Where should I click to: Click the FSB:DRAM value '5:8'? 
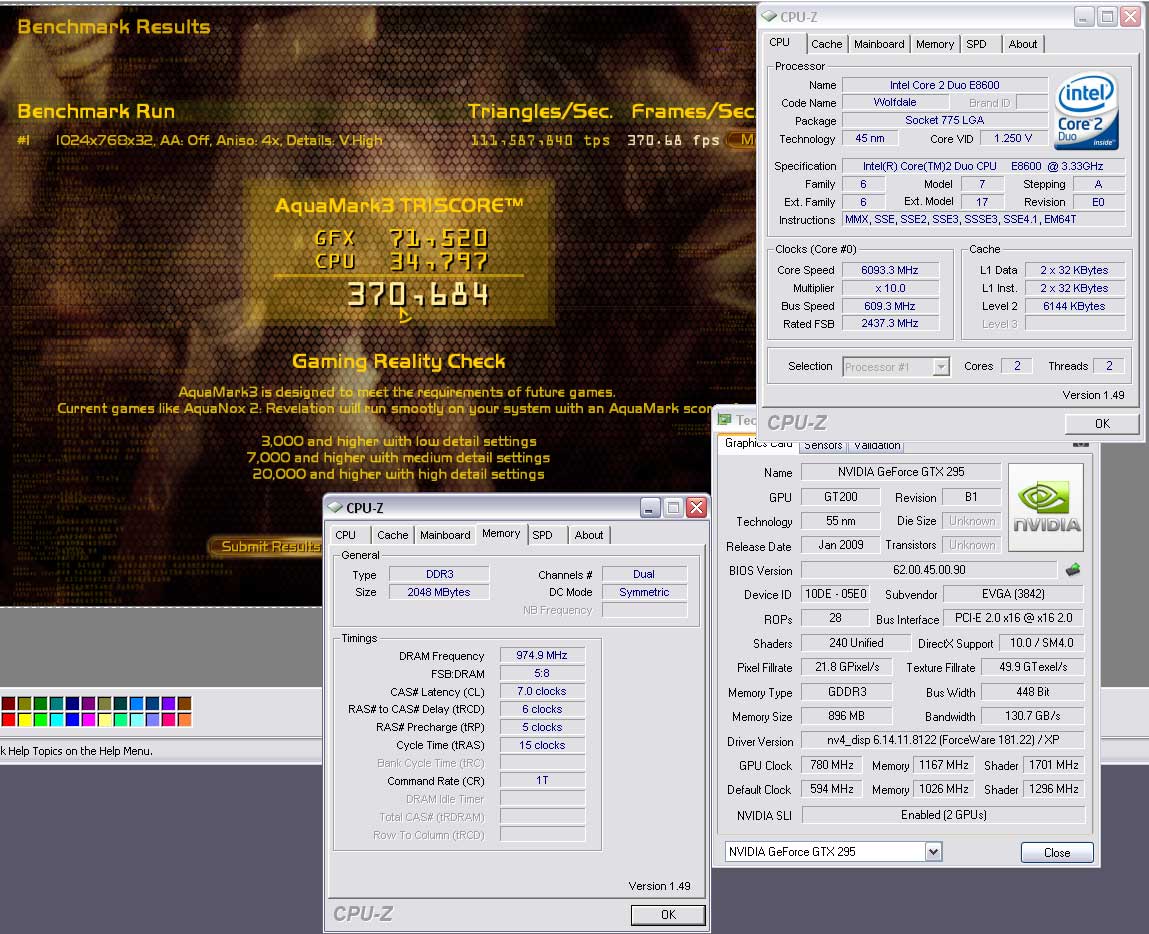(x=542, y=673)
